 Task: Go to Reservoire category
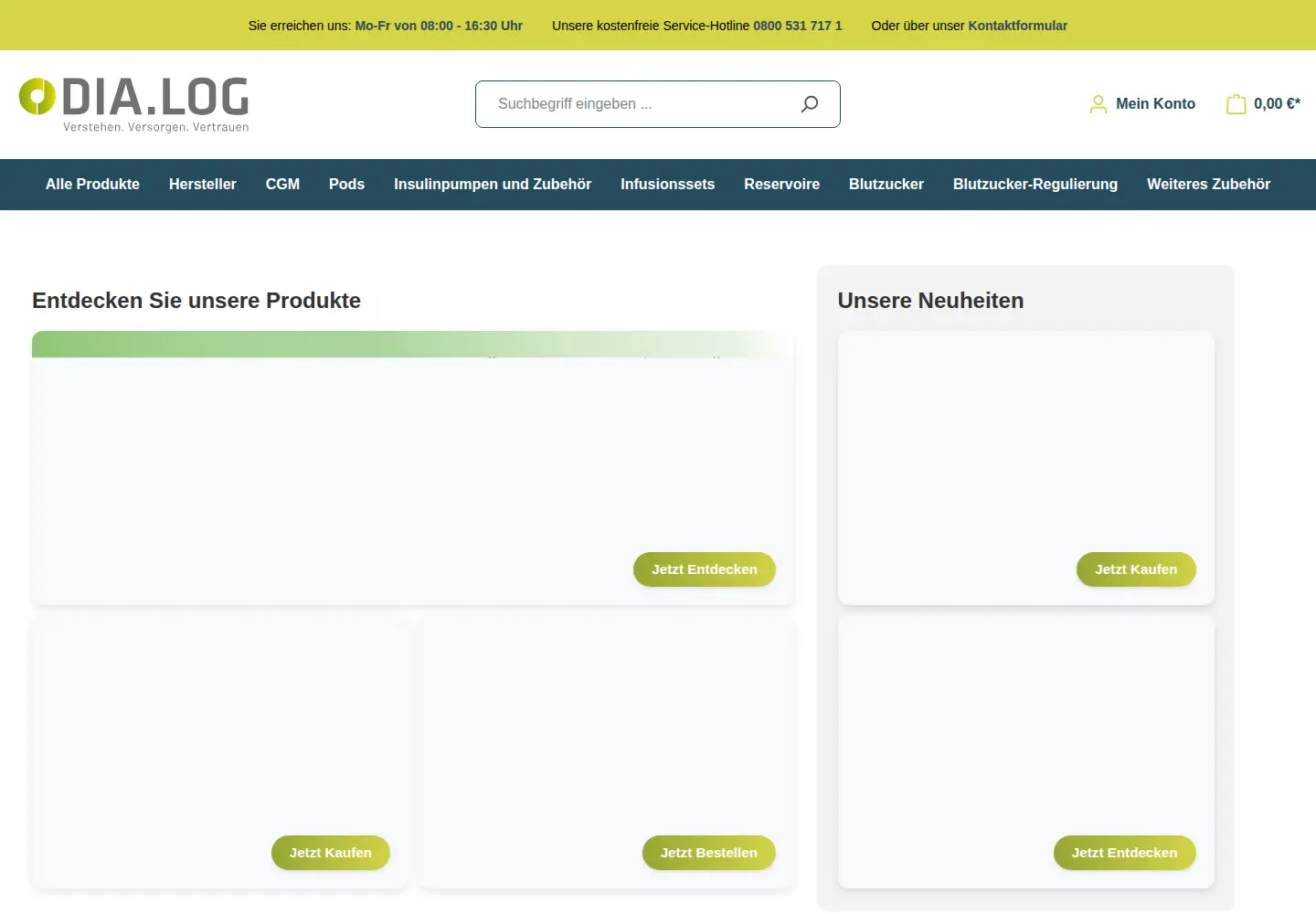781,185
